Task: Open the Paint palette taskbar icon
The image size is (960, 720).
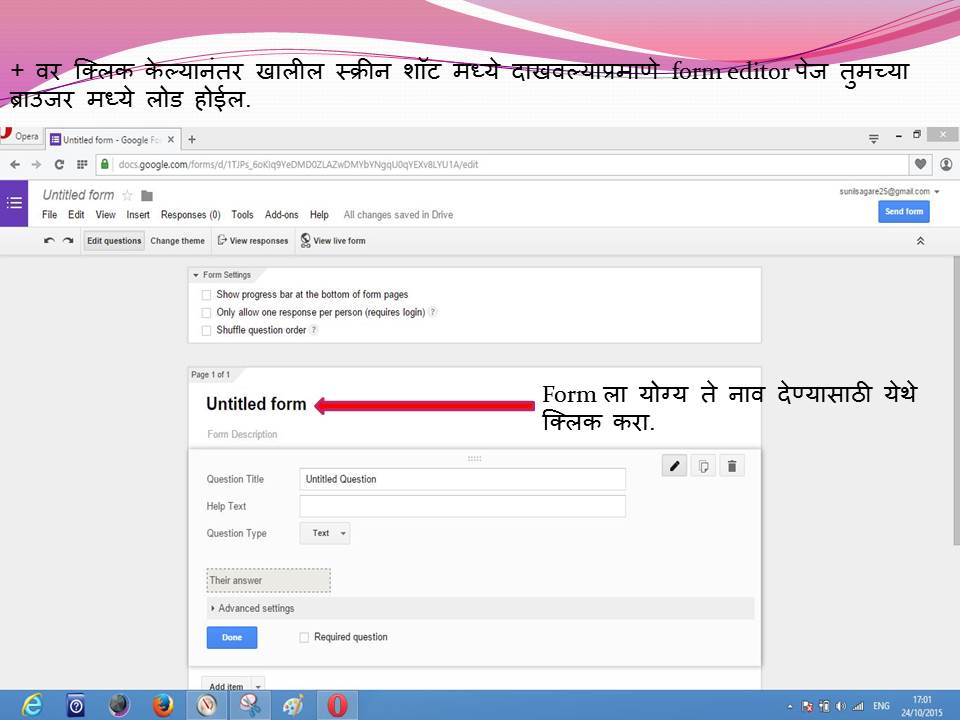Action: 293,705
